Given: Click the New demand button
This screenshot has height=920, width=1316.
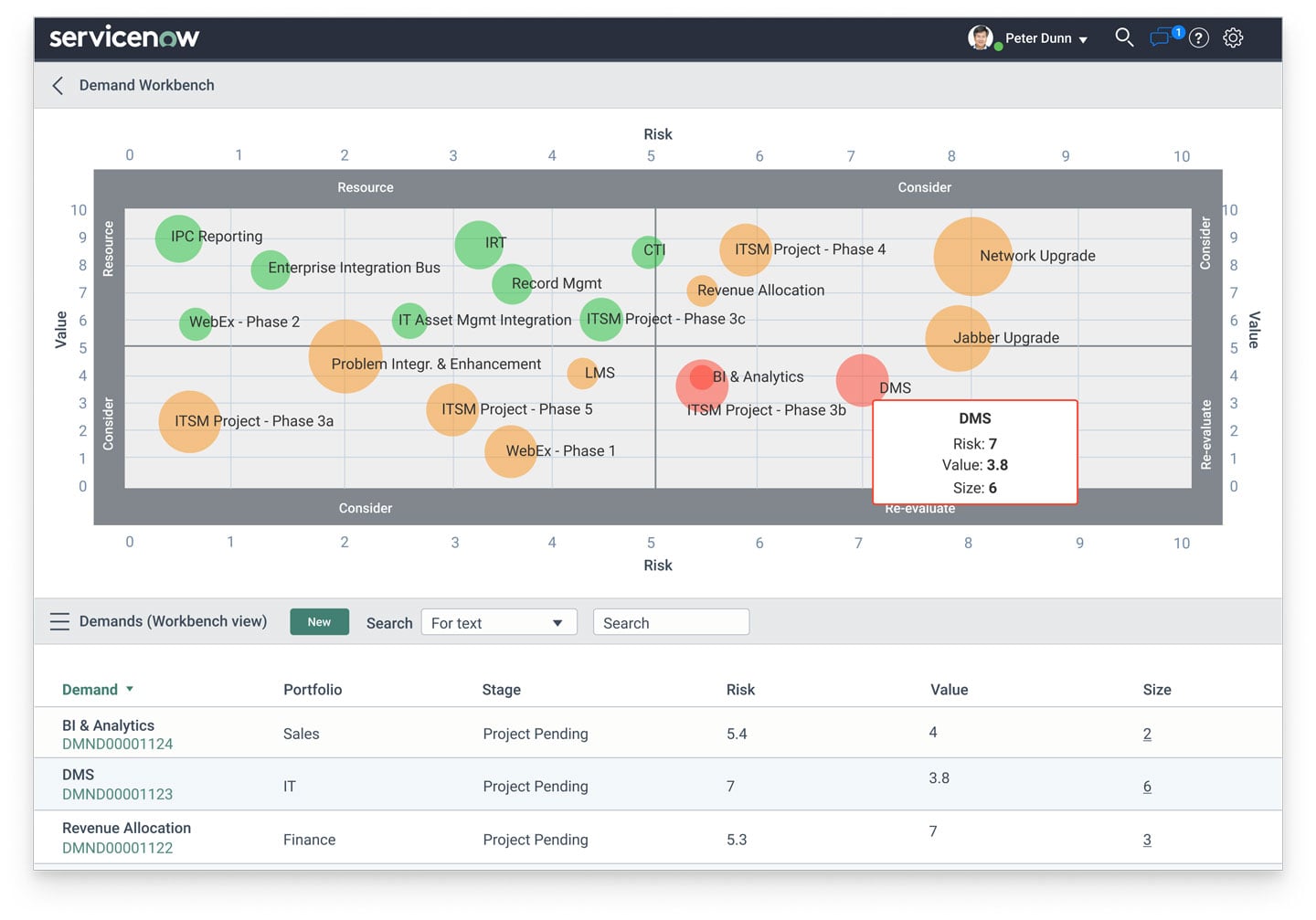Looking at the screenshot, I should tap(319, 622).
